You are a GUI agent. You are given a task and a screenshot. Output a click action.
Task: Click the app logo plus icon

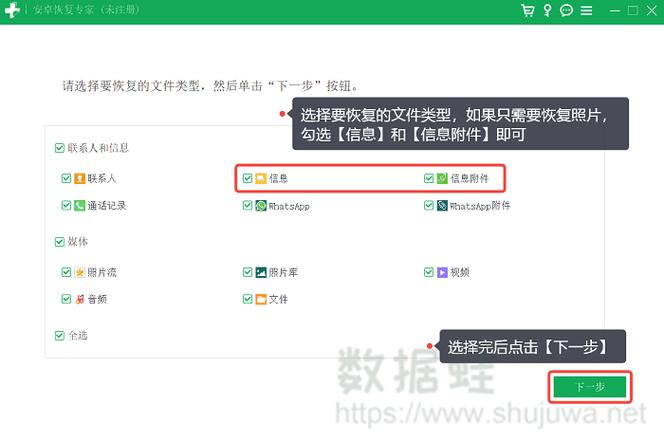[12, 10]
